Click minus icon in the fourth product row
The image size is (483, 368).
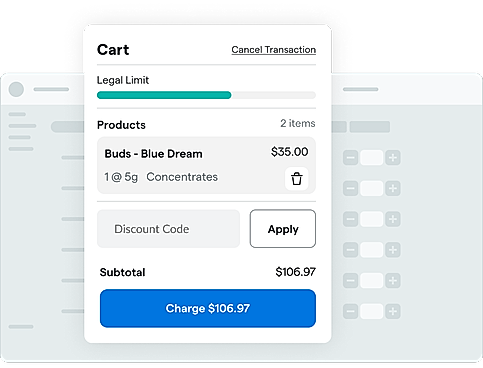pyautogui.click(x=351, y=250)
